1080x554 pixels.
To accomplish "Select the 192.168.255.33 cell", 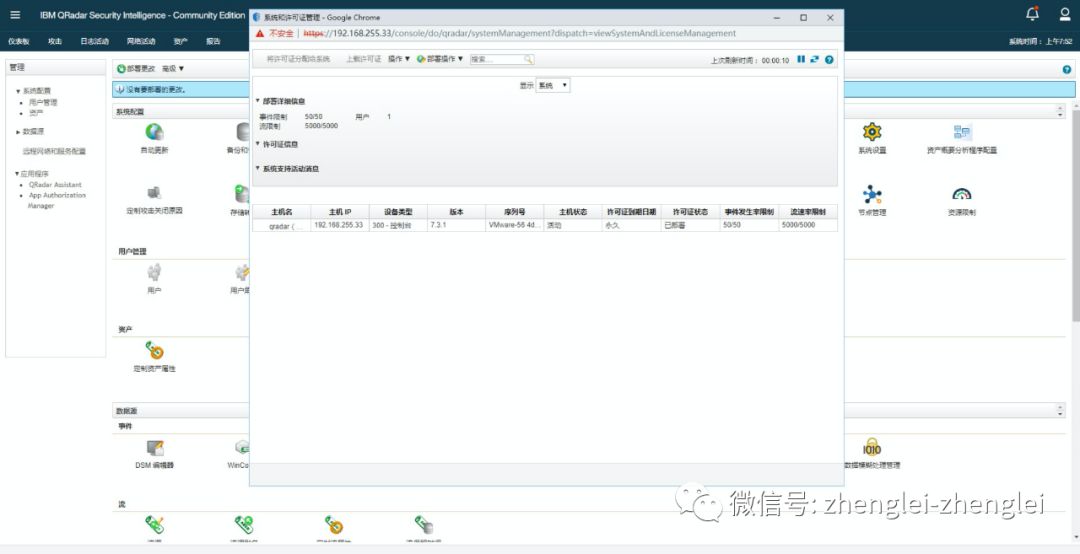I will click(x=340, y=225).
